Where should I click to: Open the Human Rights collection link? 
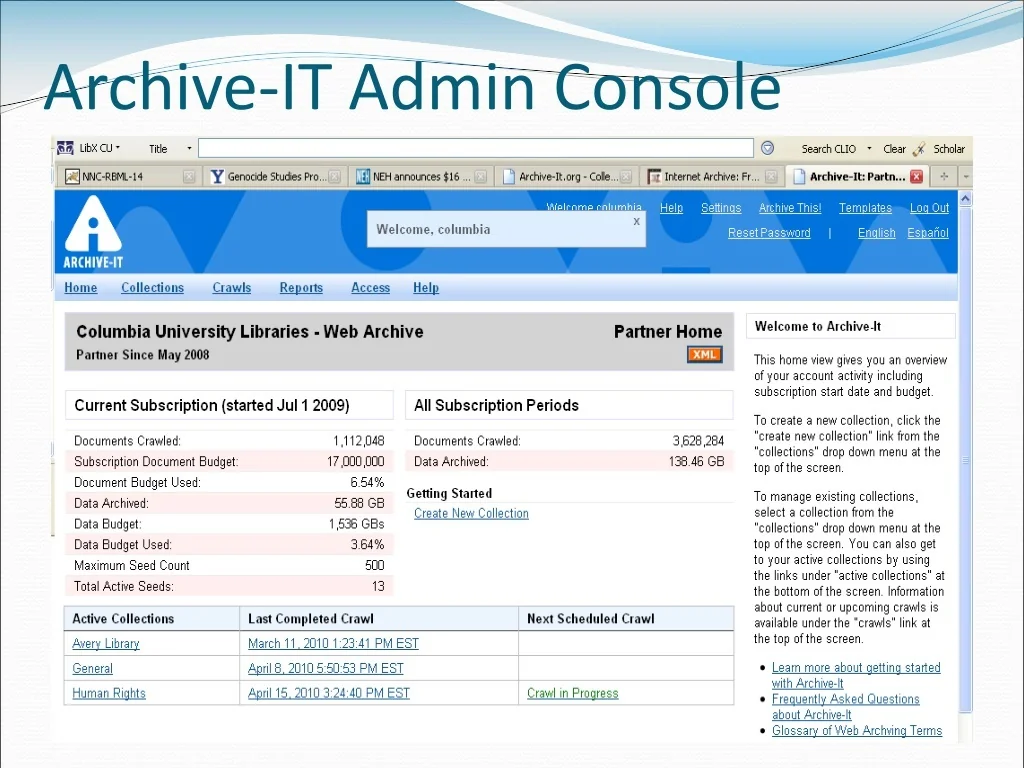[109, 694]
